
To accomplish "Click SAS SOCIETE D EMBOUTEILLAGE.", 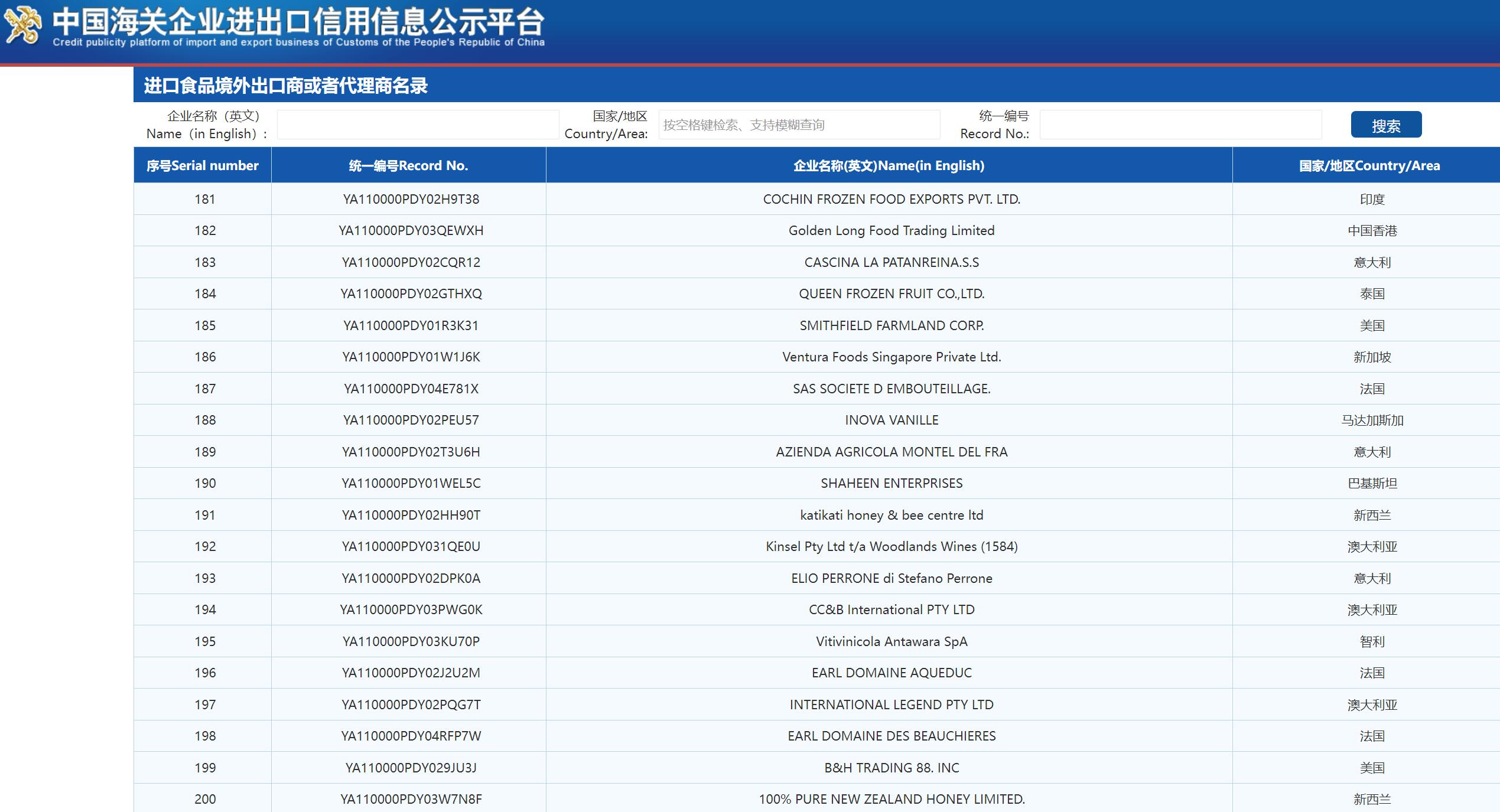I will pos(891,389).
